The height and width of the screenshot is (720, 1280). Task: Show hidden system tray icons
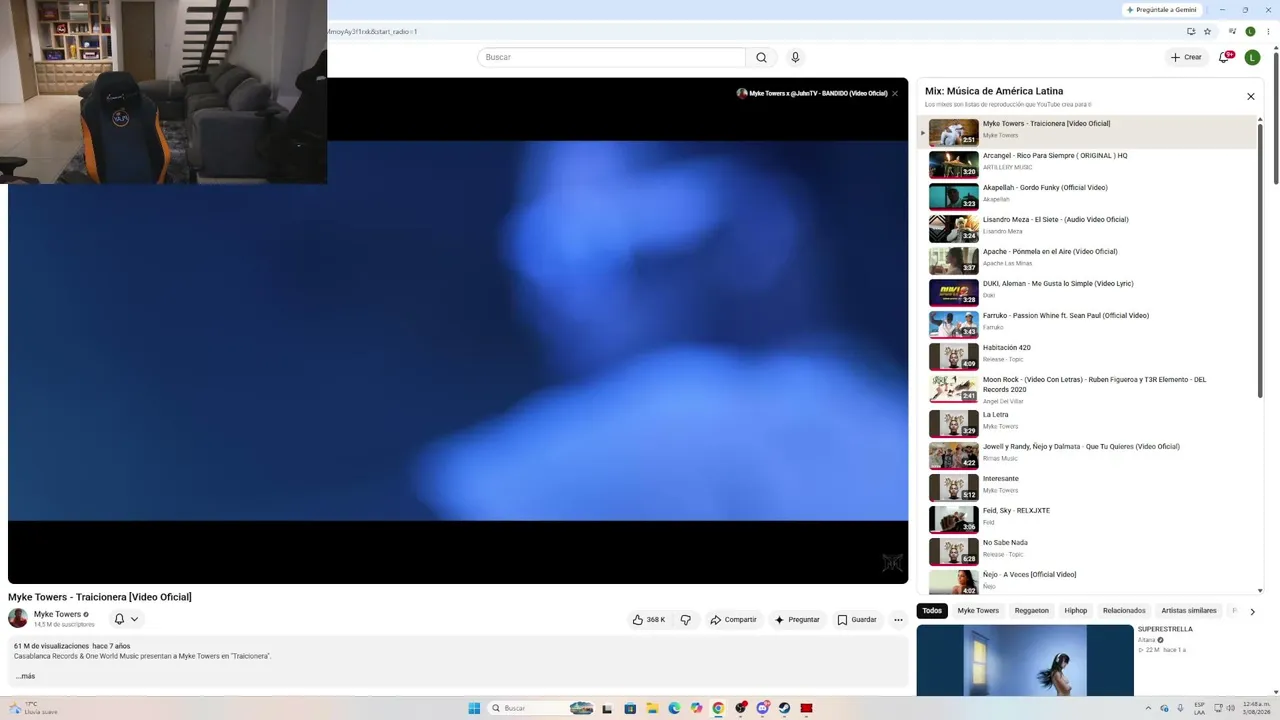click(x=1148, y=708)
